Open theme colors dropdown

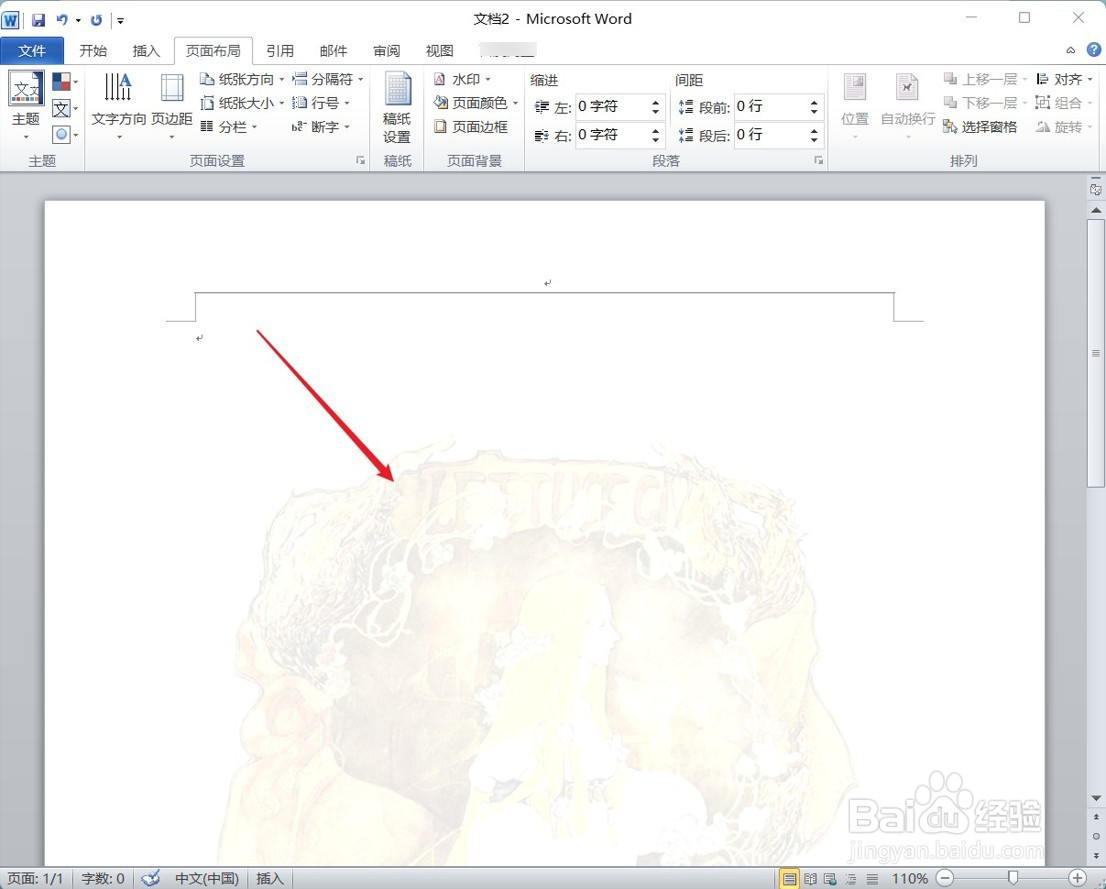65,82
